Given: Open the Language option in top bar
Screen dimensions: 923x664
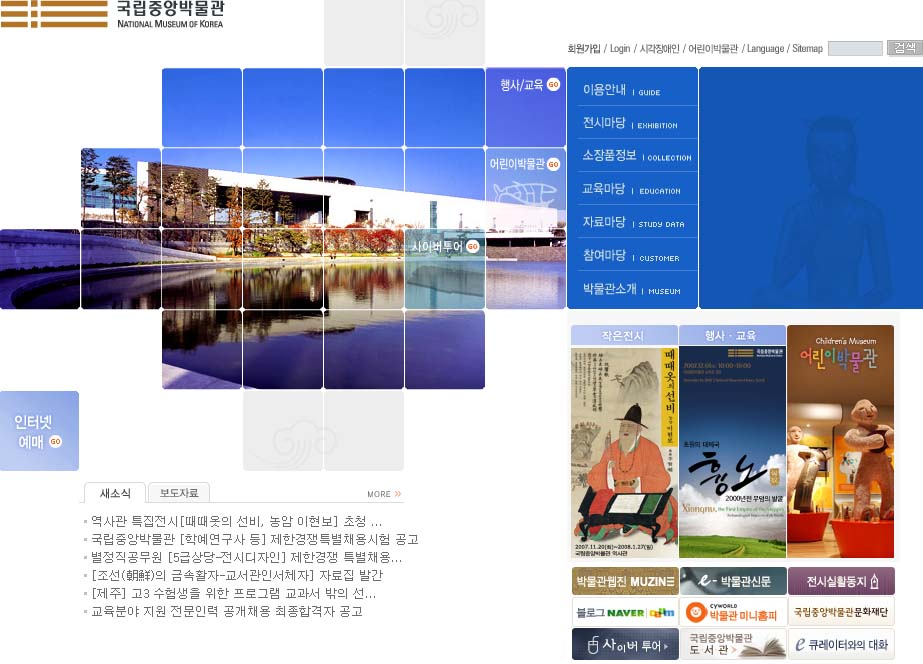Looking at the screenshot, I should [x=765, y=48].
